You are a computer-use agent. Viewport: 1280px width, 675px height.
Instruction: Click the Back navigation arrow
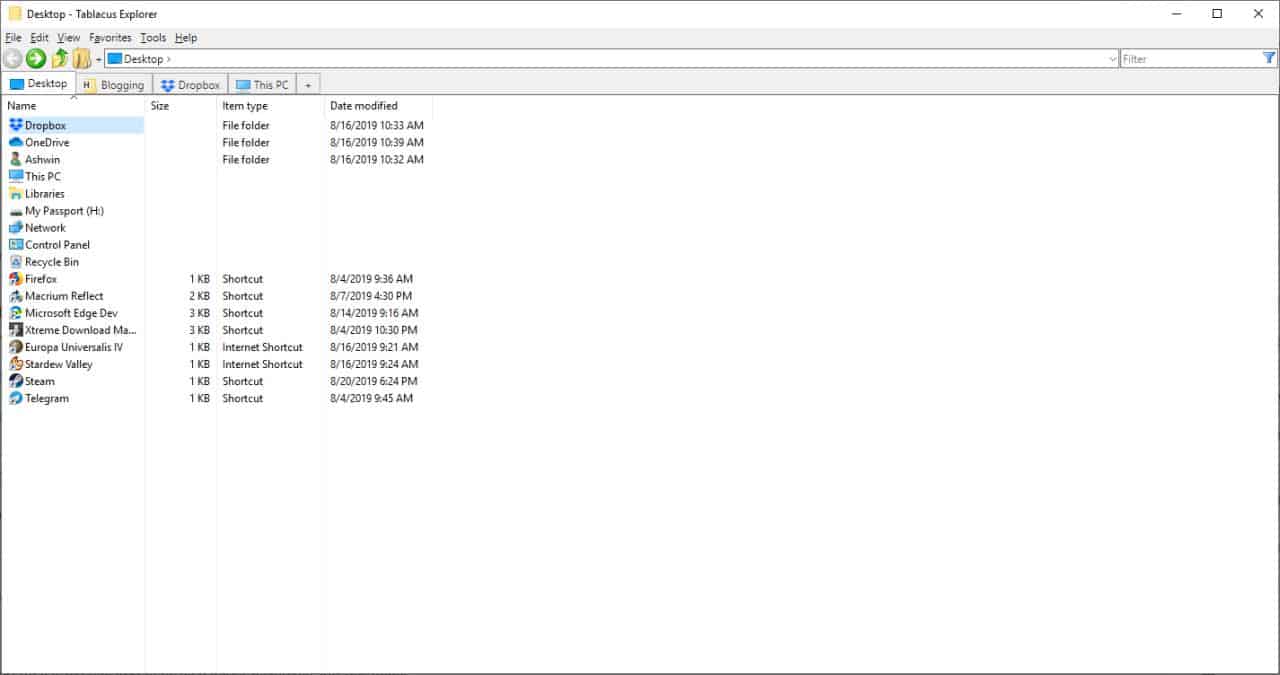tap(12, 58)
